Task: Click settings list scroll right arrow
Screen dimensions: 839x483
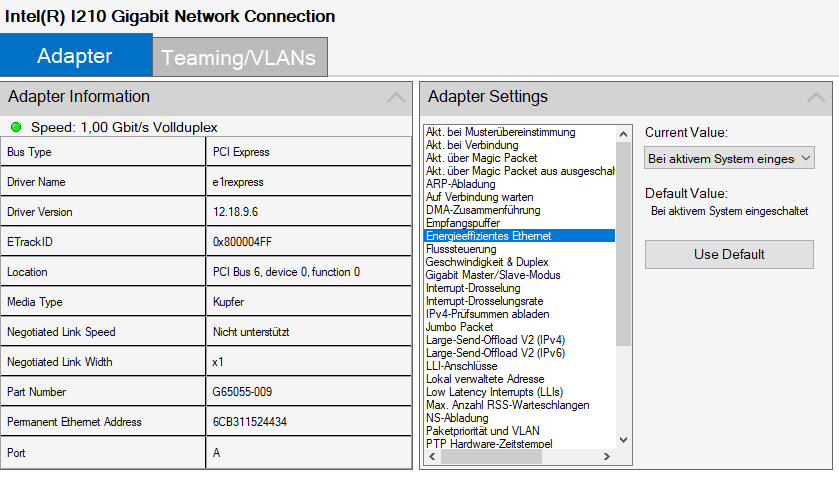Action: point(607,456)
